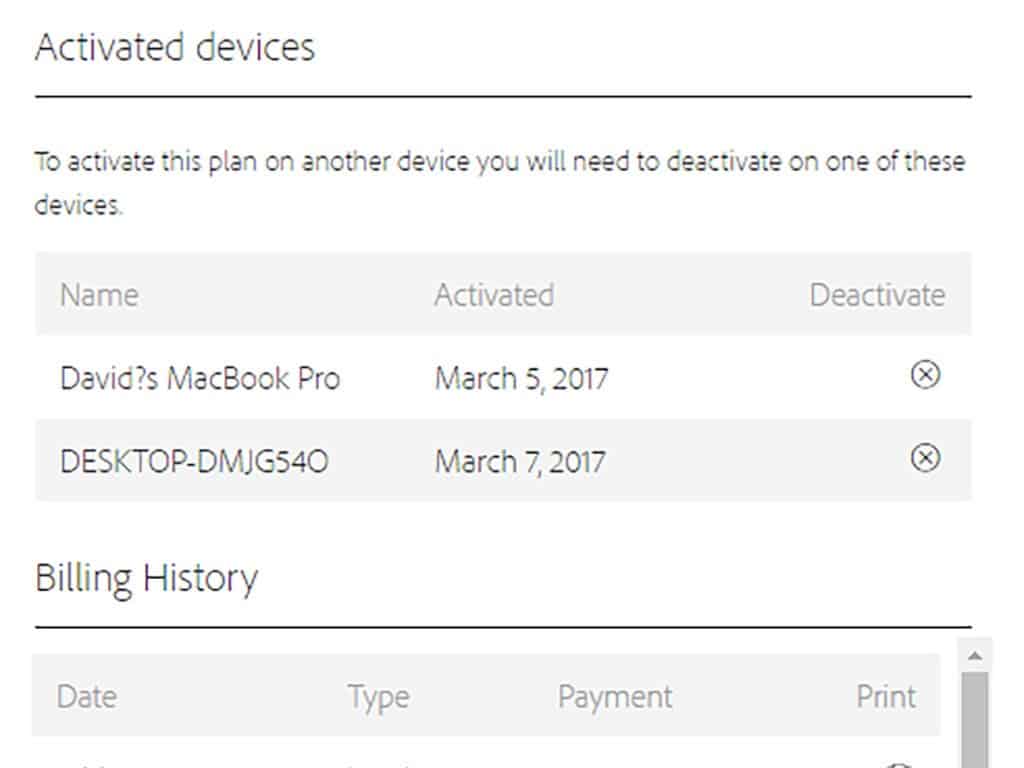Screen dimensions: 1024x768
Task: Click the Date column header
Action: 86,696
